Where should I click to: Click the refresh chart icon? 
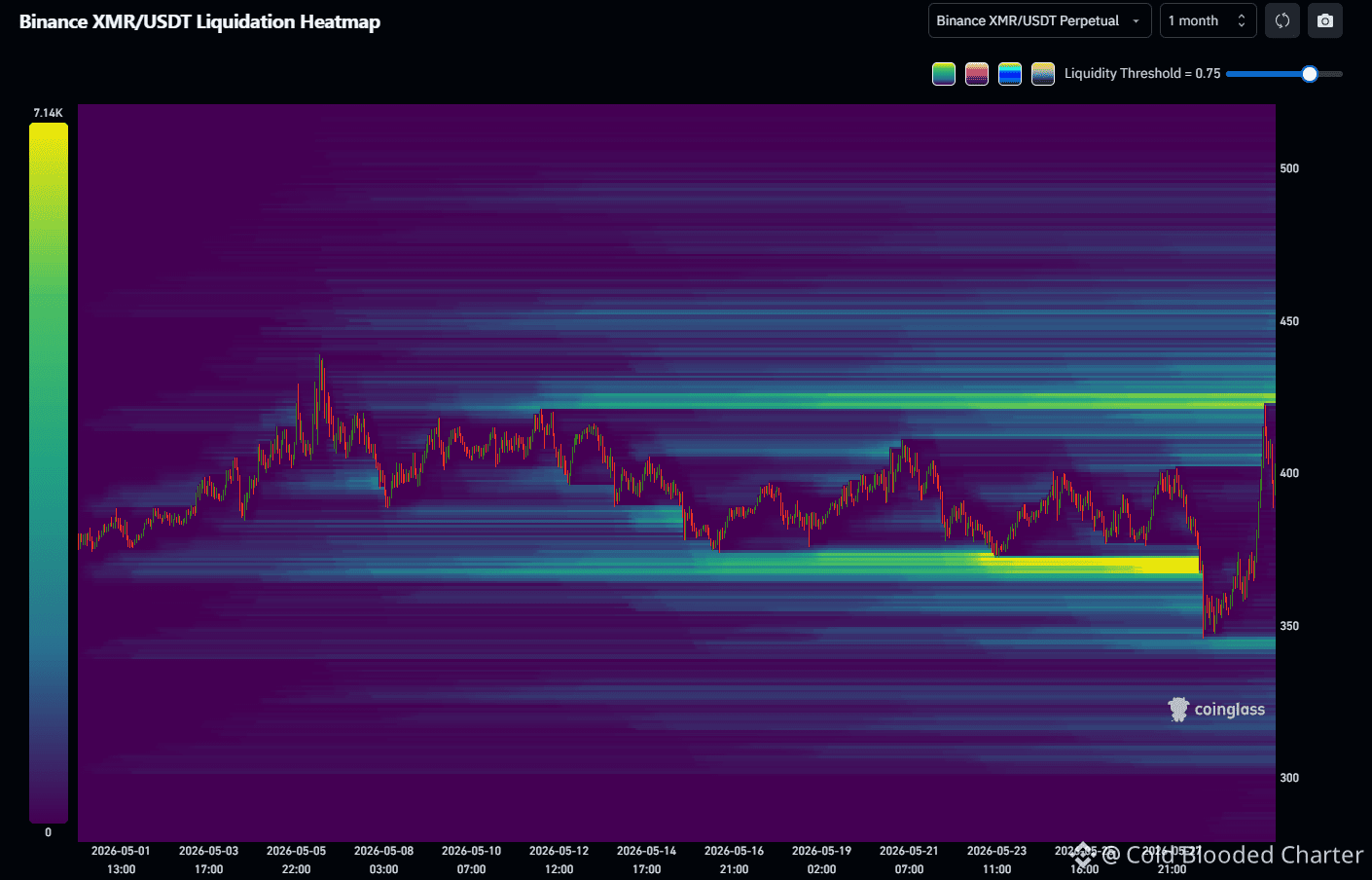coord(1282,20)
